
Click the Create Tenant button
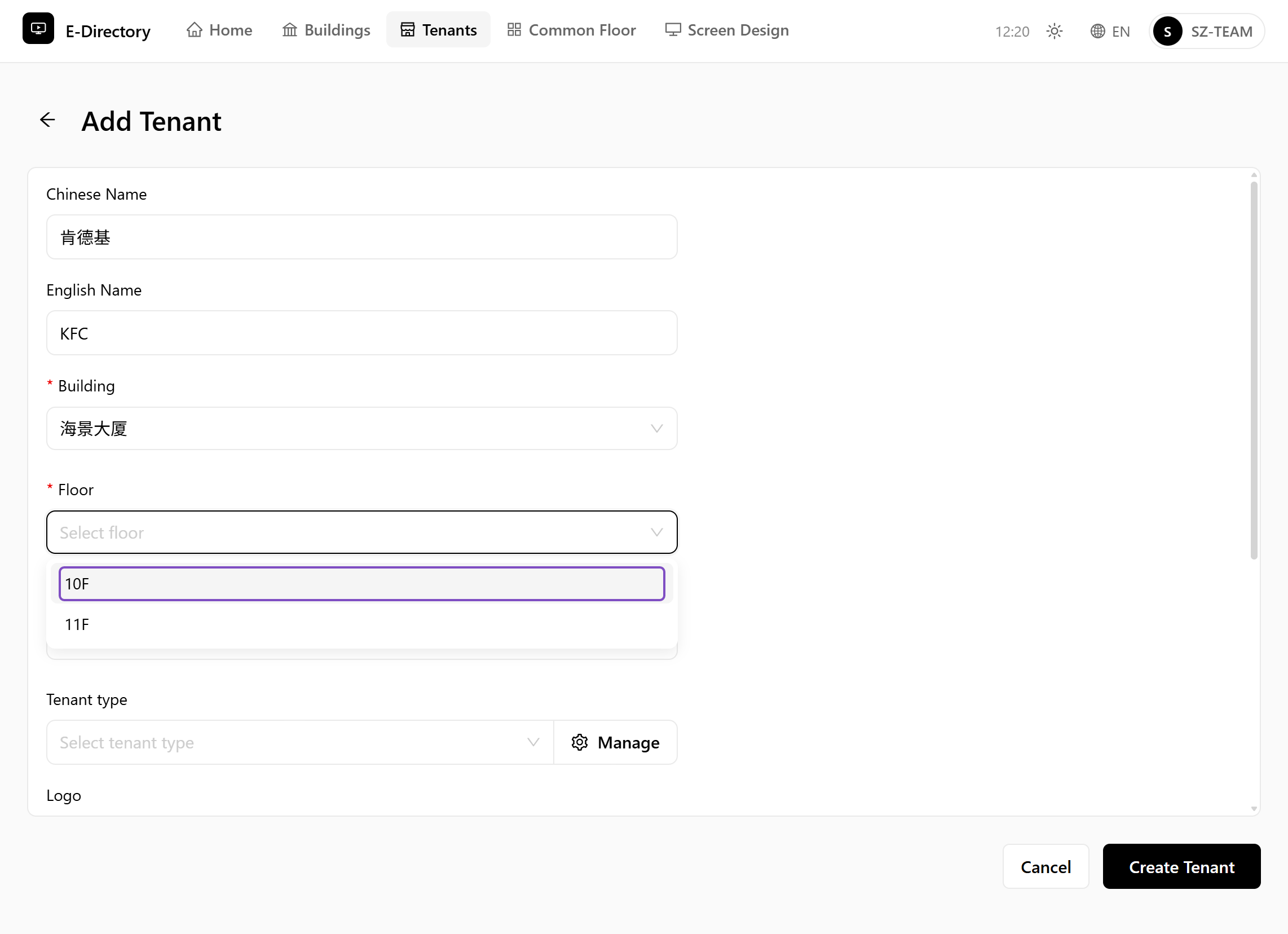[x=1181, y=867]
